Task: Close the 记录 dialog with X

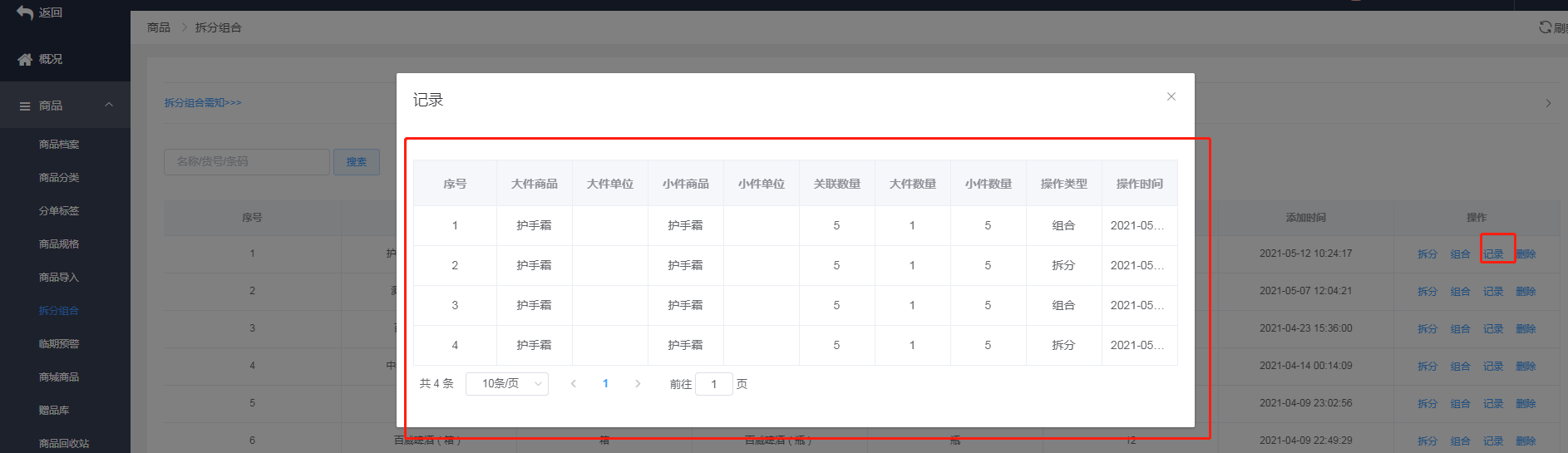Action: (1171, 96)
